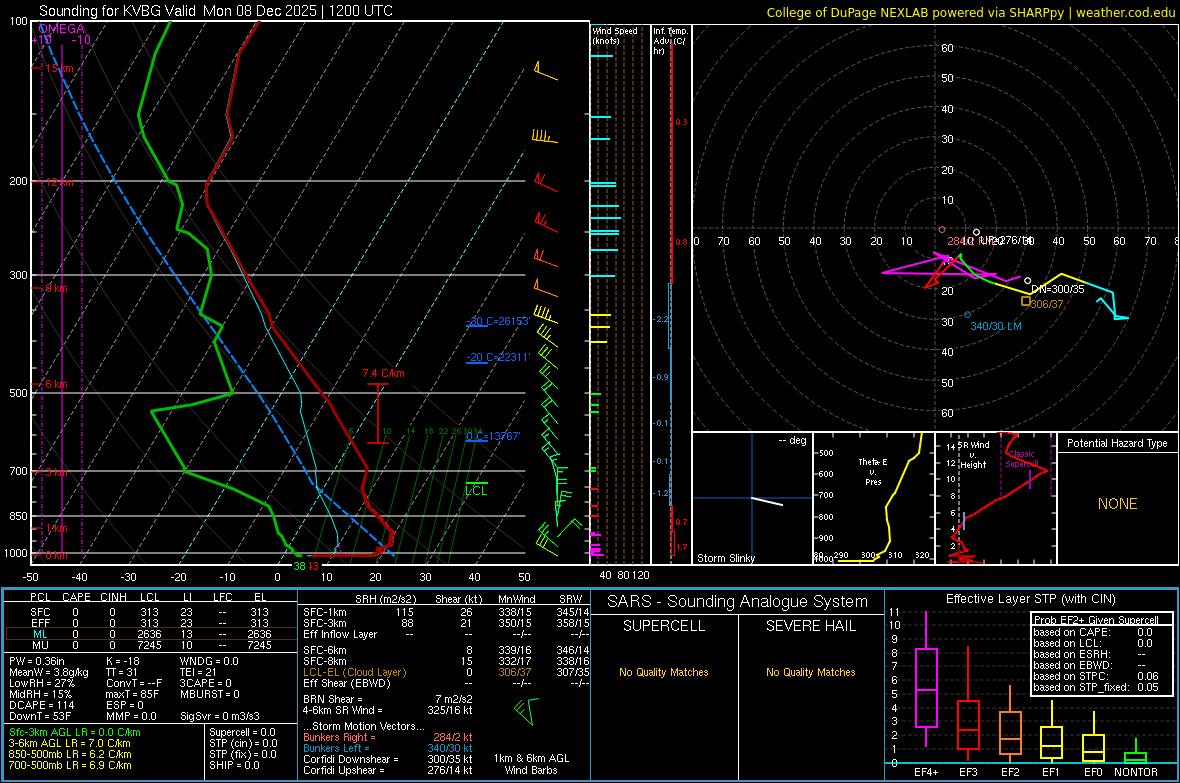
Task: Click the "LowRH = 27%" value
Action: (41, 683)
